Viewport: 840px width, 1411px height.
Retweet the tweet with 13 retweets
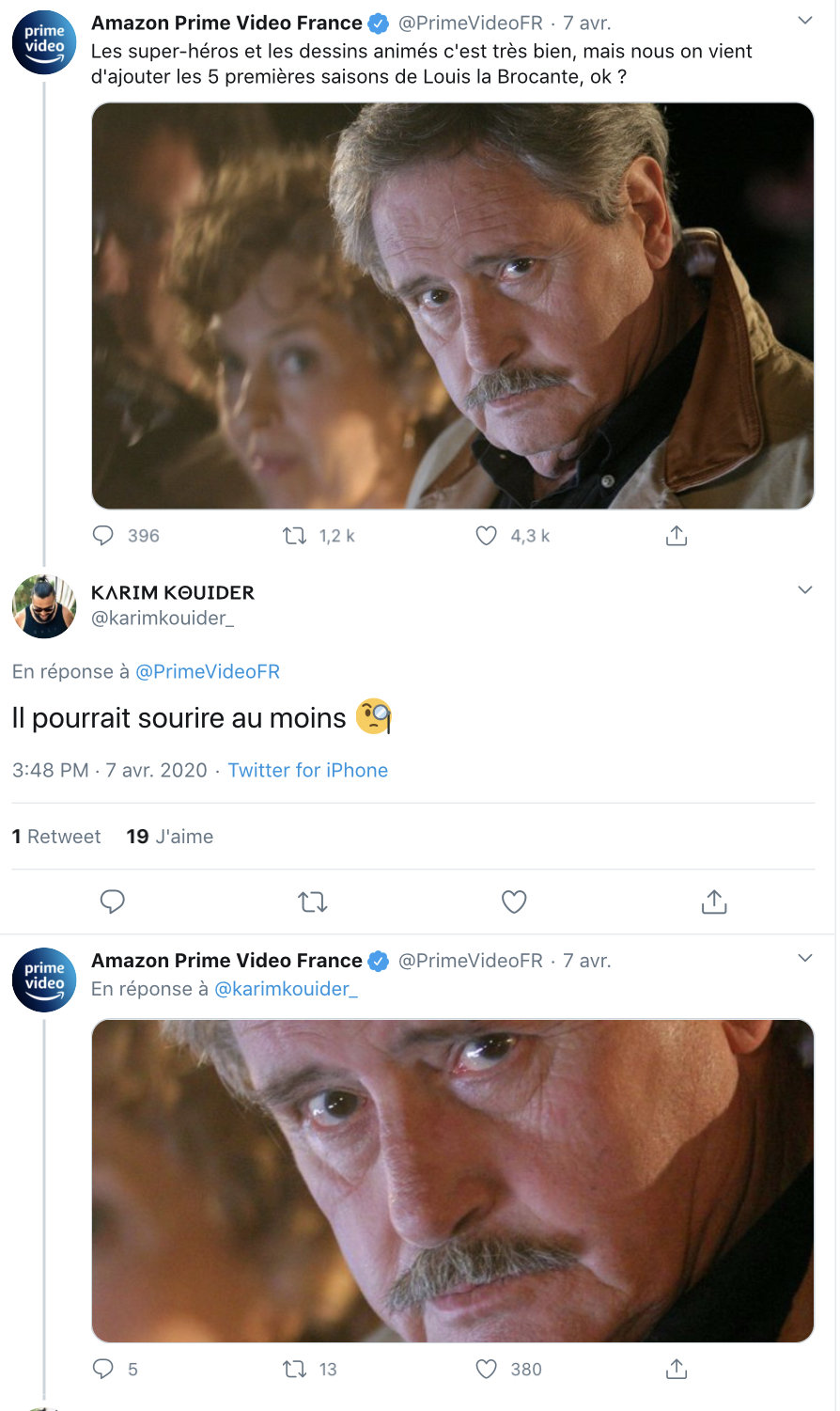point(295,1369)
